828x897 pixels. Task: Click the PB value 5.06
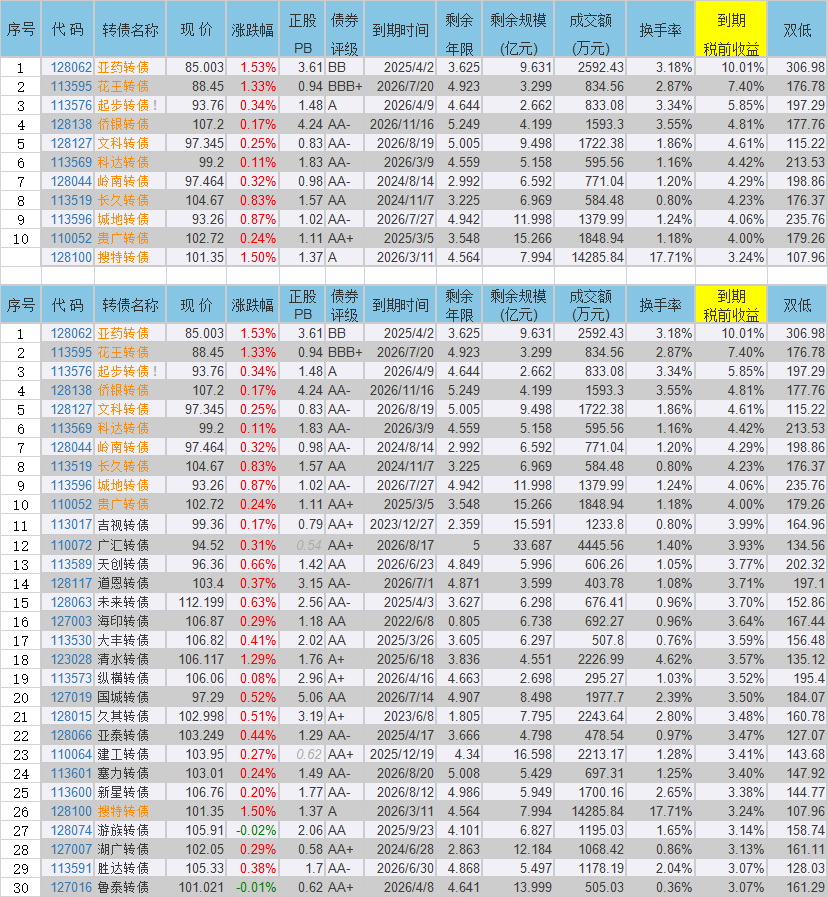click(310, 697)
